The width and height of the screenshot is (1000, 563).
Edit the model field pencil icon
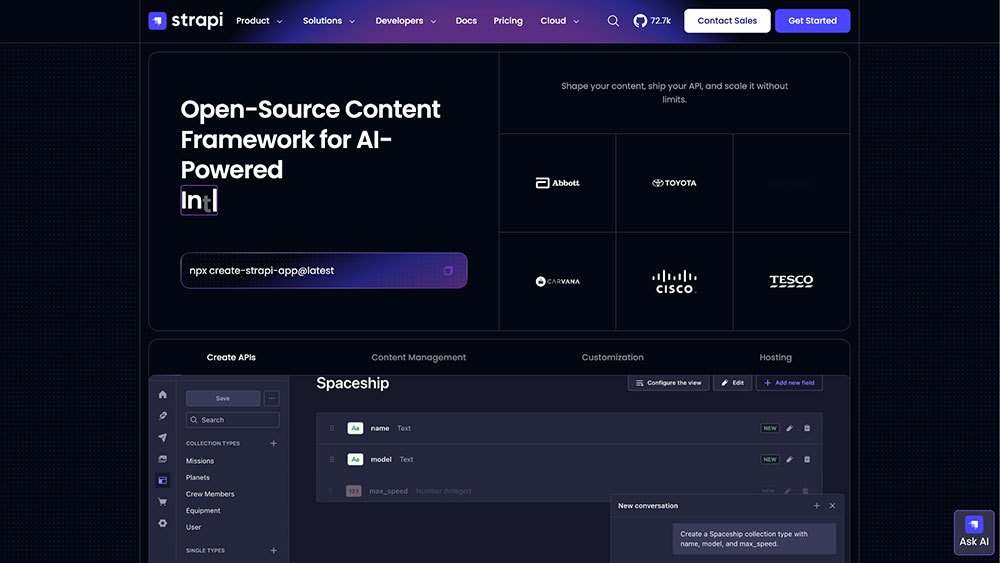click(x=790, y=459)
